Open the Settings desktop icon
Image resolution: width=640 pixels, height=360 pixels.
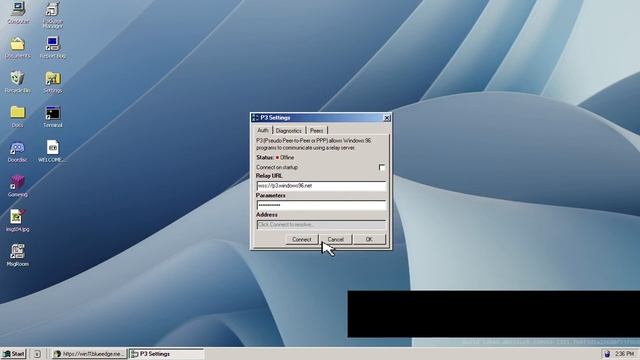pos(53,82)
